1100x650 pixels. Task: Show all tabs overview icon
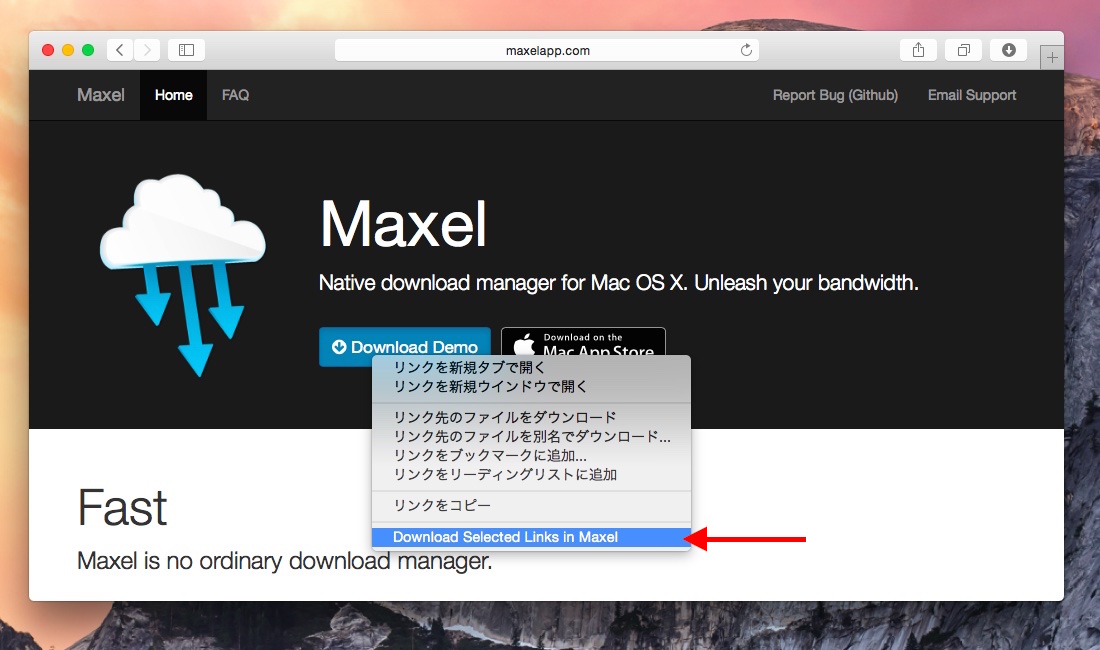click(x=964, y=50)
